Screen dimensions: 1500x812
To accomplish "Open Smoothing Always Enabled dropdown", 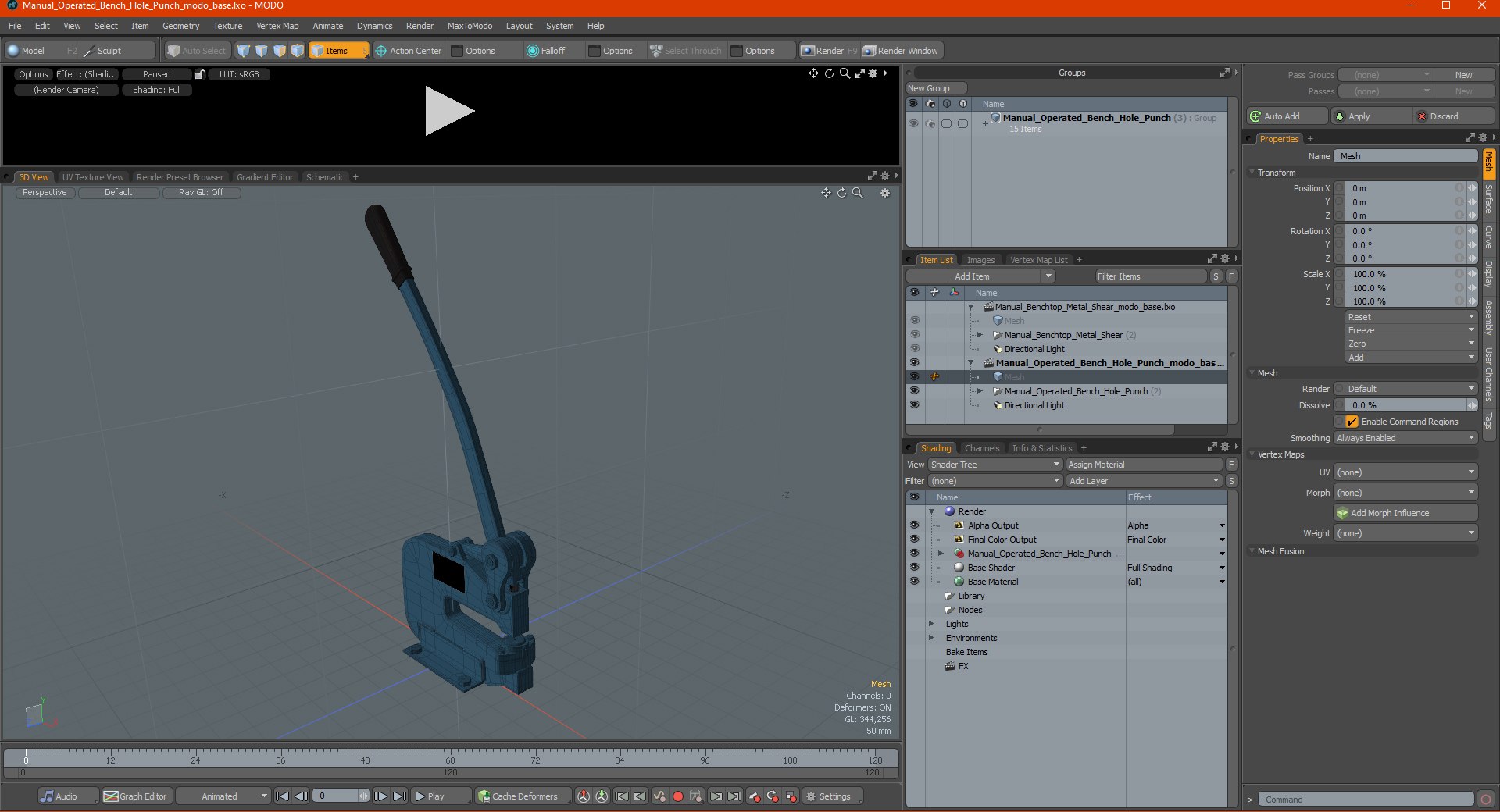I will tap(1405, 438).
